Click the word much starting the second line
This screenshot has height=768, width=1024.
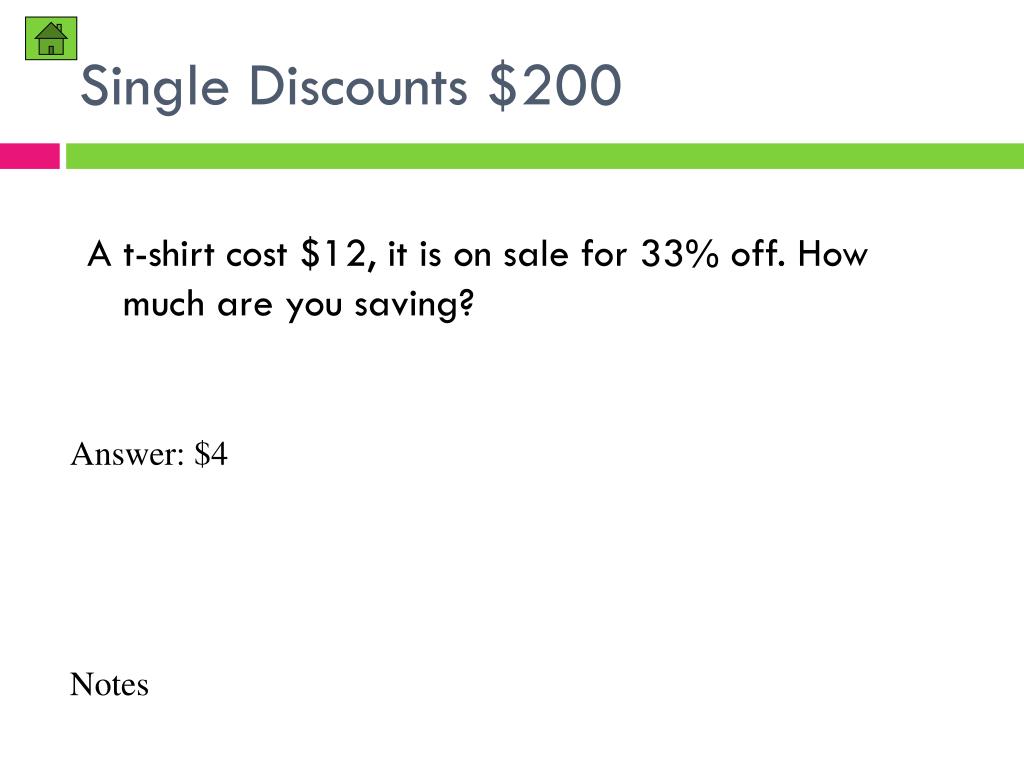pyautogui.click(x=164, y=304)
